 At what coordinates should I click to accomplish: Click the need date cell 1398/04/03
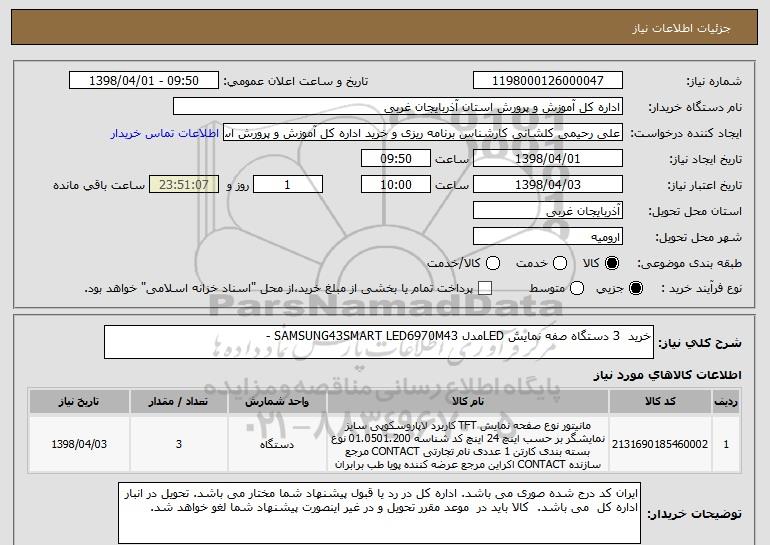click(79, 444)
